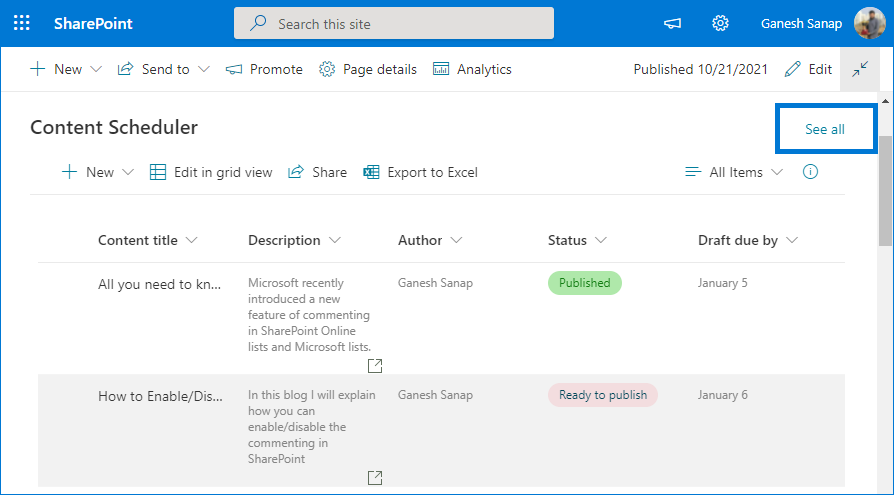Click the vertical scrollbar up arrow
Image resolution: width=894 pixels, height=495 pixels.
click(x=885, y=102)
